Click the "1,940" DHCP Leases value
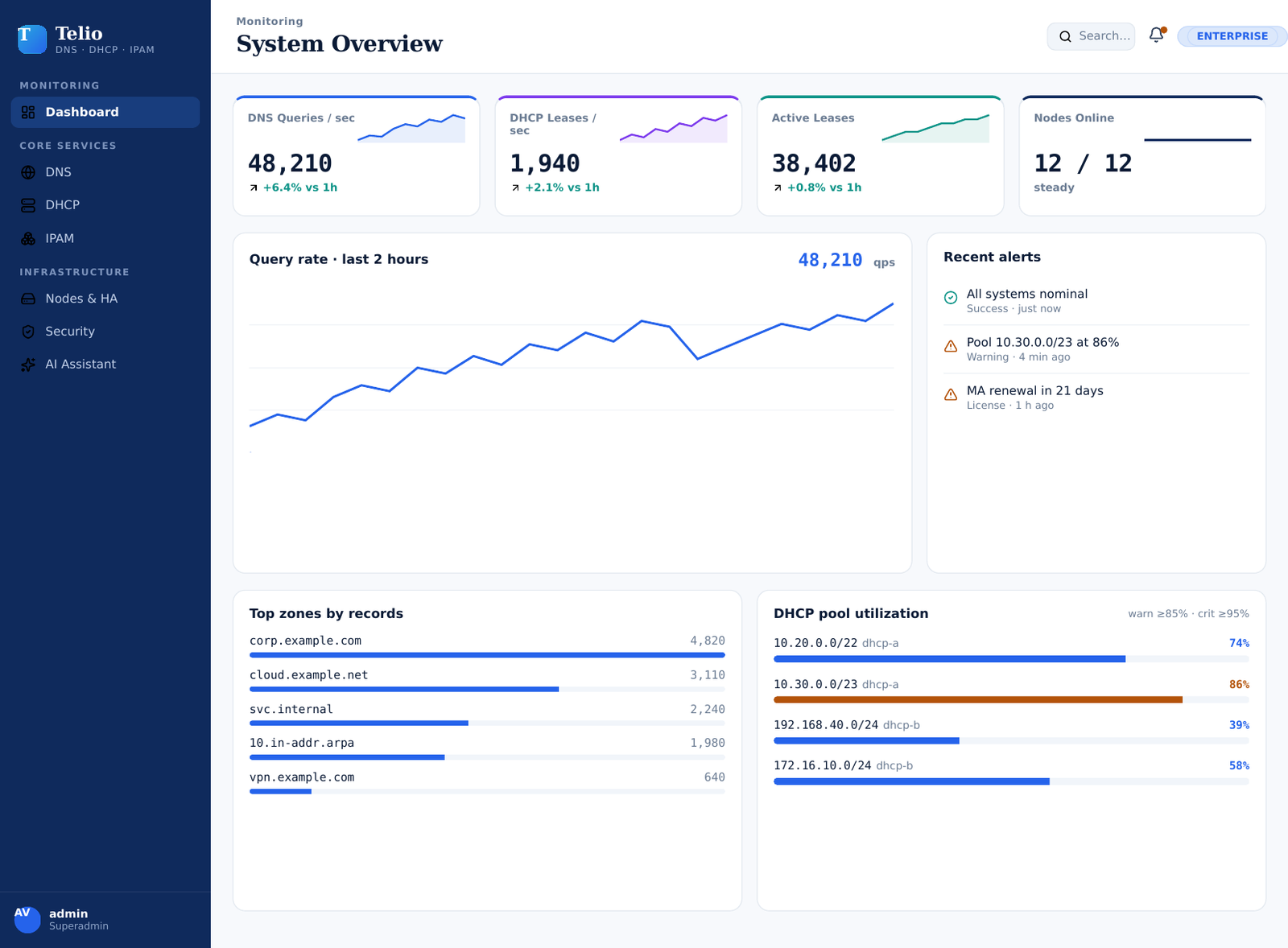This screenshot has width=1288, height=948. [545, 163]
